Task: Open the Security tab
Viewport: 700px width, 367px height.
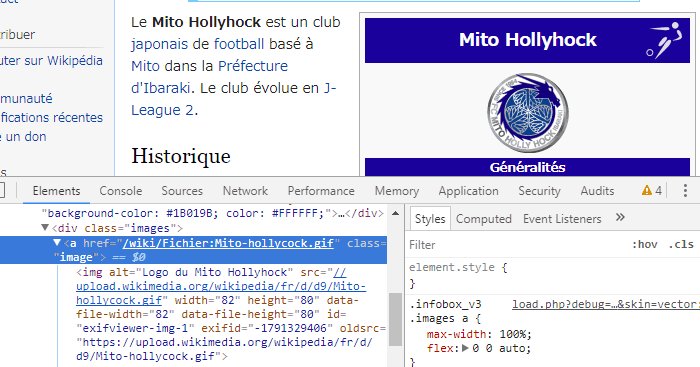Action: [539, 191]
